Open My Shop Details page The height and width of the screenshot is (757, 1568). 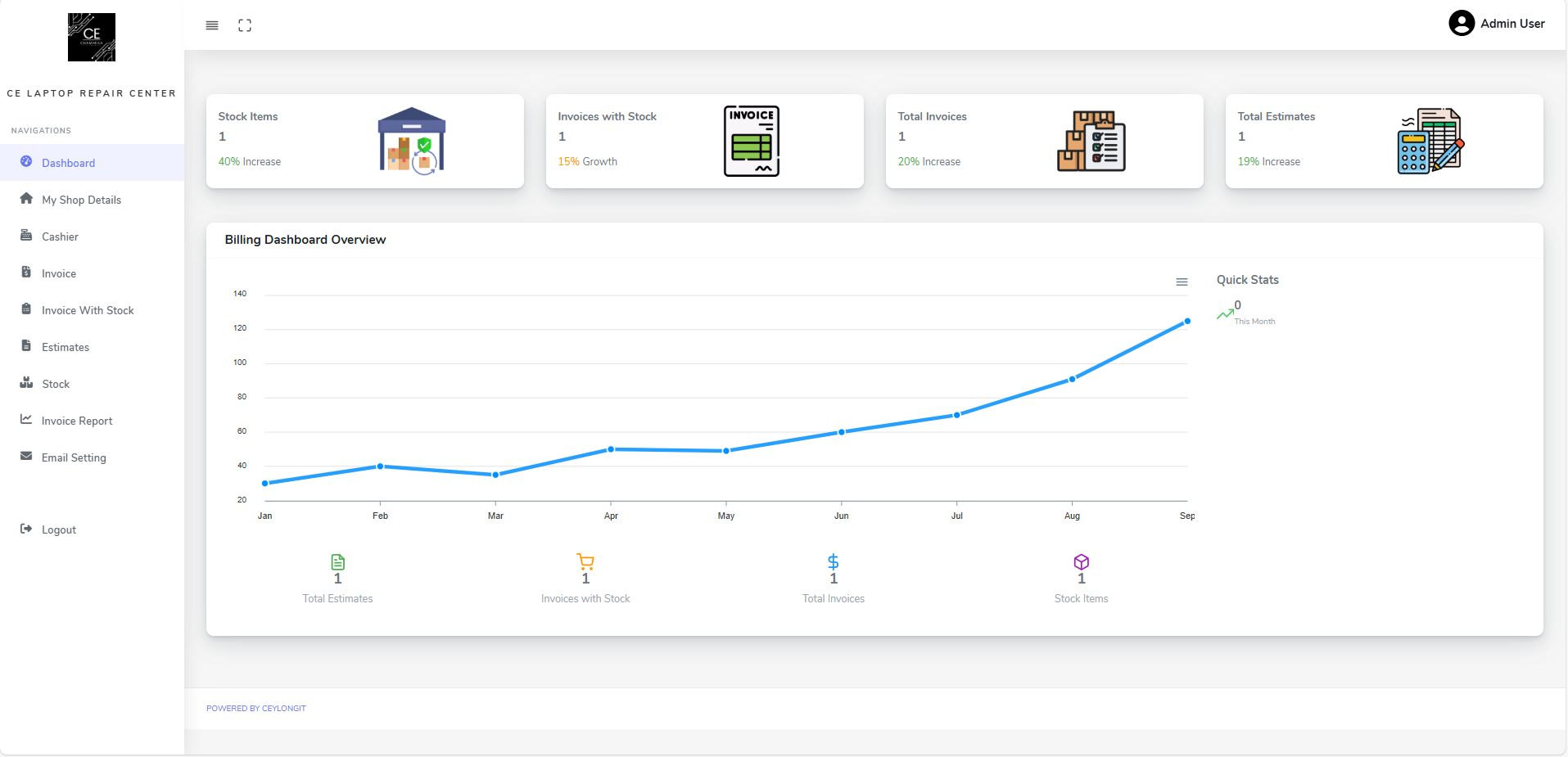point(81,199)
